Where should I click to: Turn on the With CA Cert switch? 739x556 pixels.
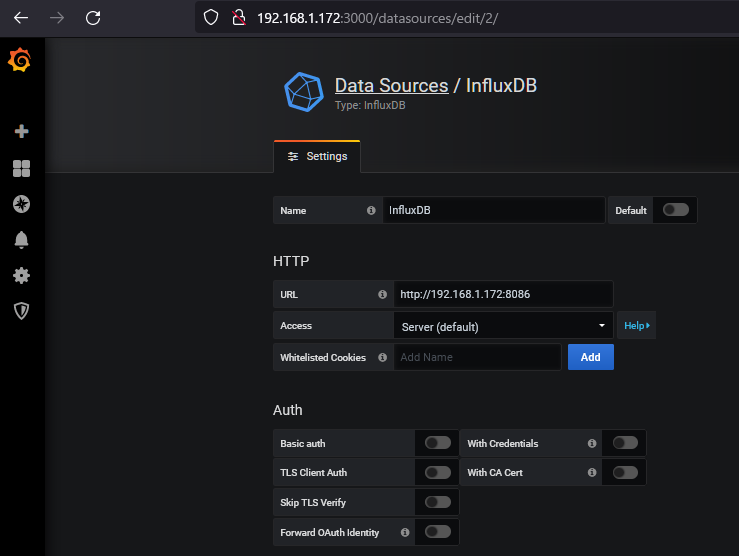coord(625,472)
